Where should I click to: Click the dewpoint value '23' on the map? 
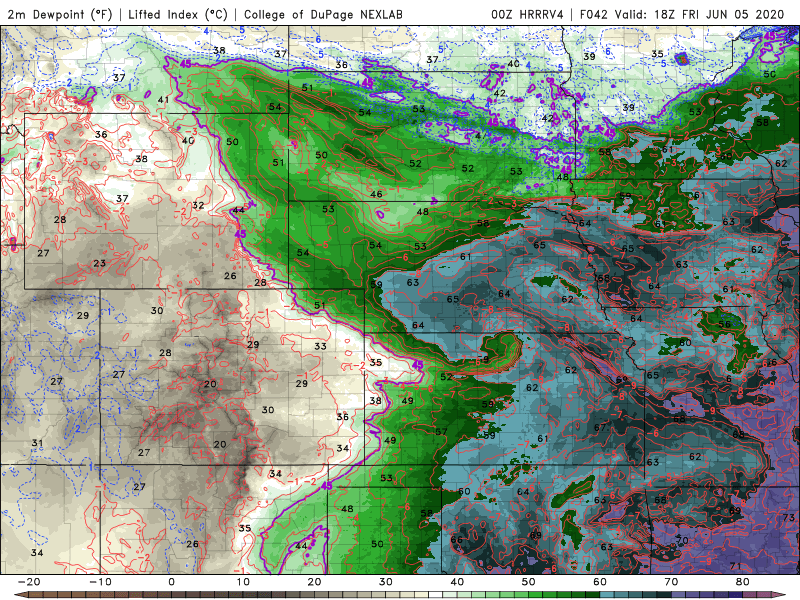point(99,263)
